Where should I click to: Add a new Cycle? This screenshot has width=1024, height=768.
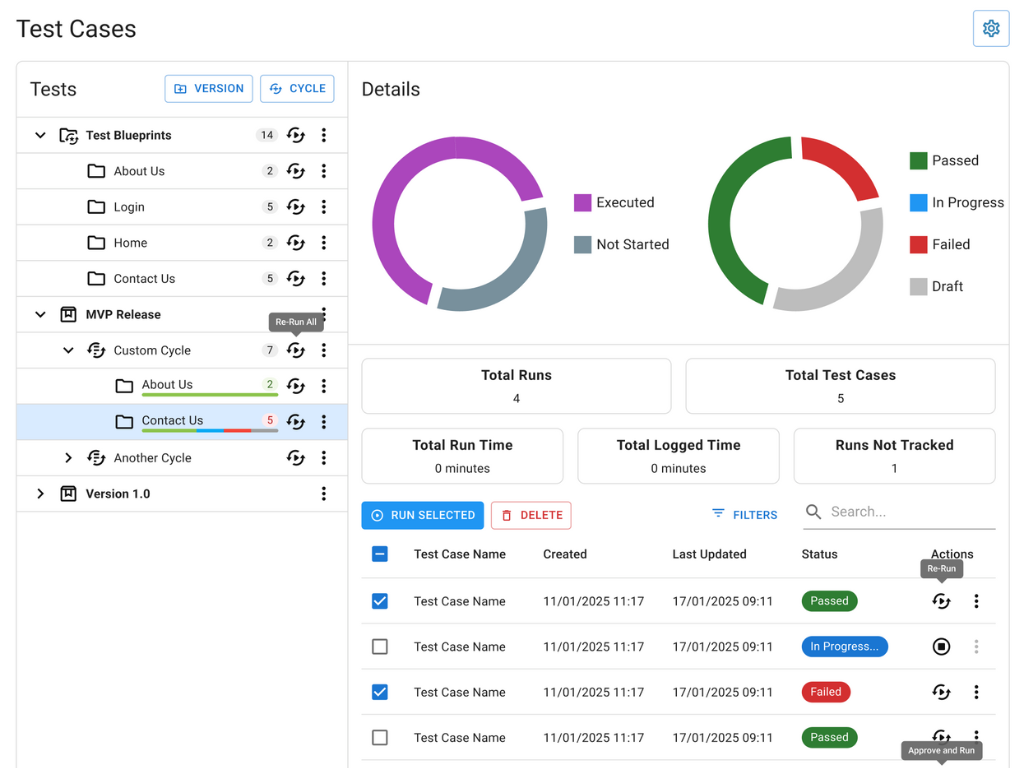click(x=297, y=89)
